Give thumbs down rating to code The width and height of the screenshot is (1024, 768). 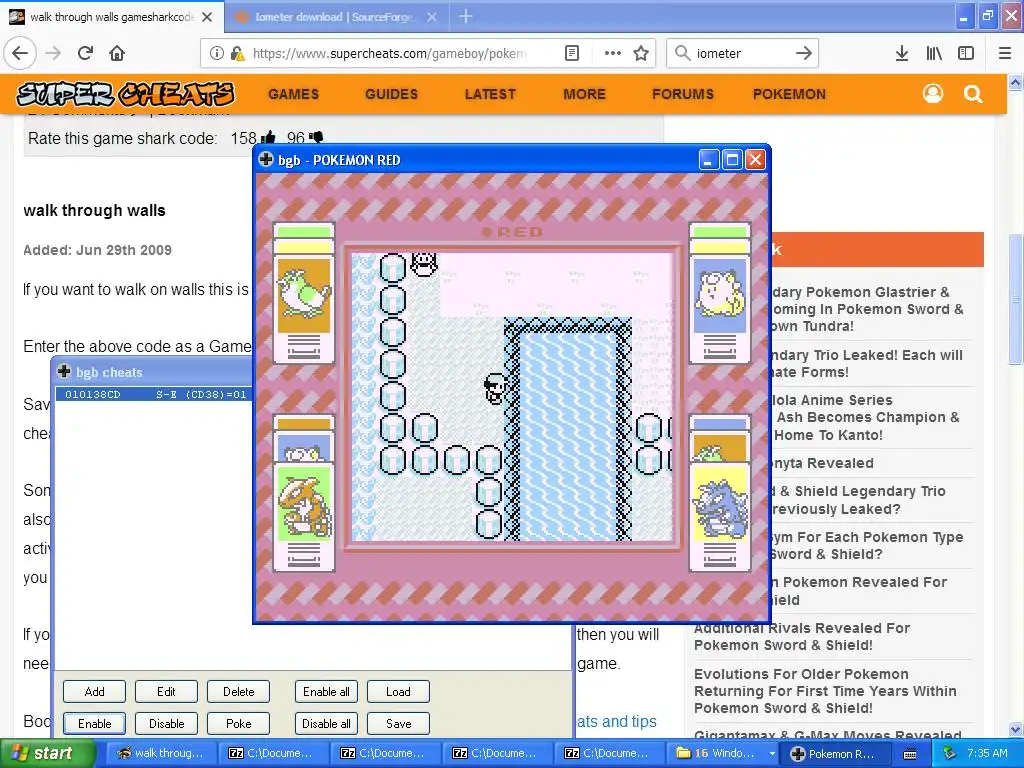[316, 138]
